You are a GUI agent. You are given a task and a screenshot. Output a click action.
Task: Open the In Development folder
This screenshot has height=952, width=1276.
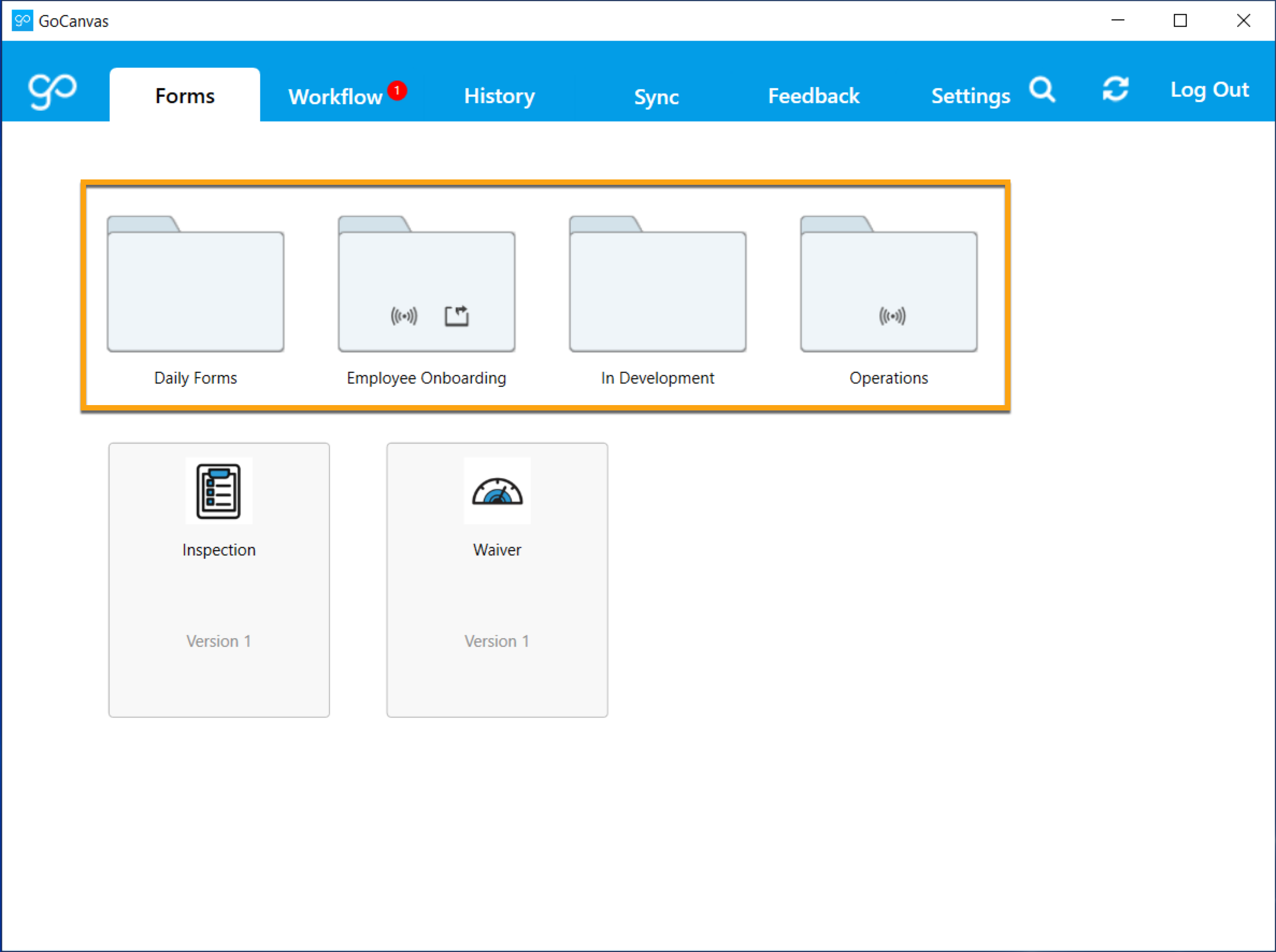coord(658,284)
